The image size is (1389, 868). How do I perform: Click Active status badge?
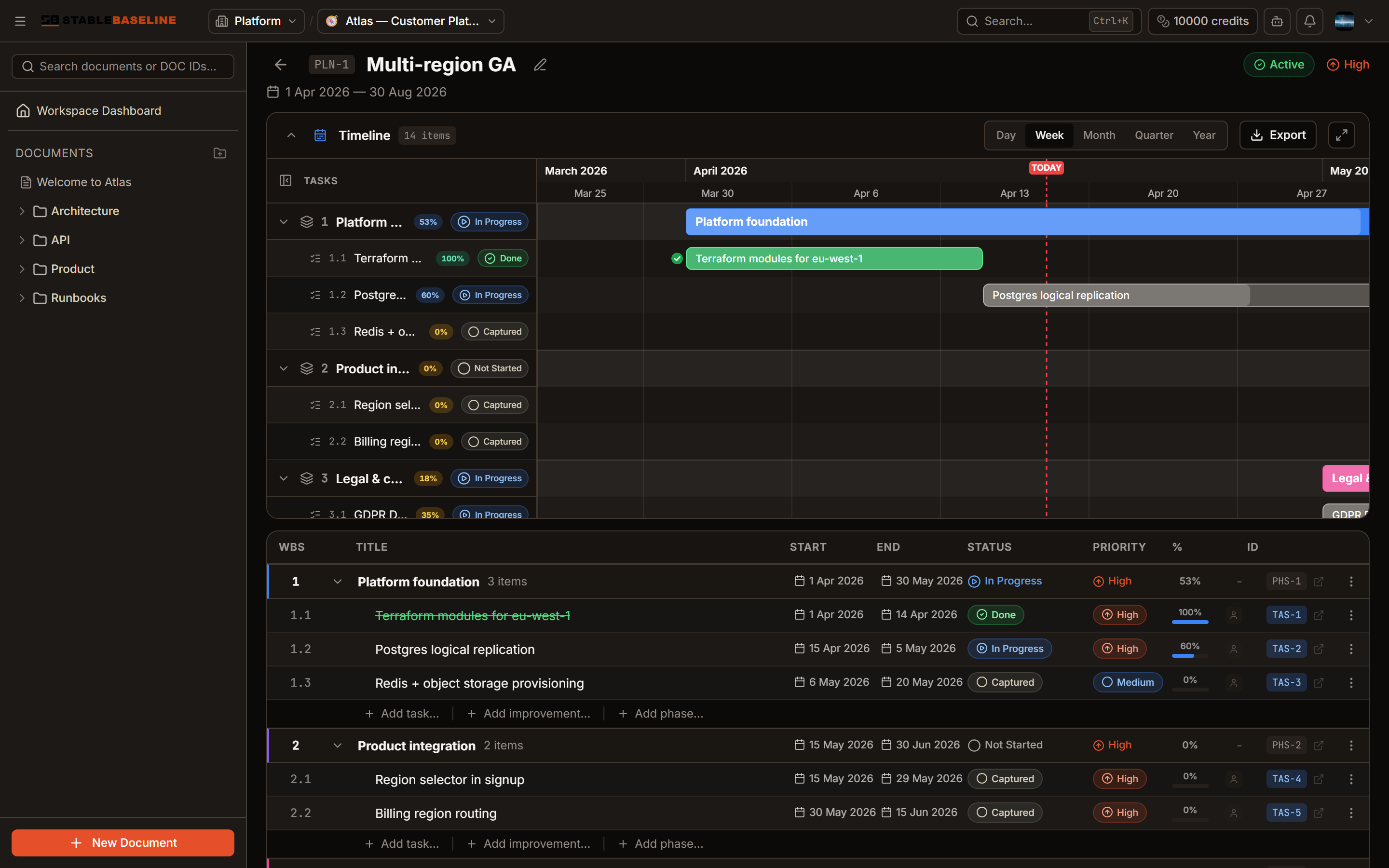(x=1279, y=65)
